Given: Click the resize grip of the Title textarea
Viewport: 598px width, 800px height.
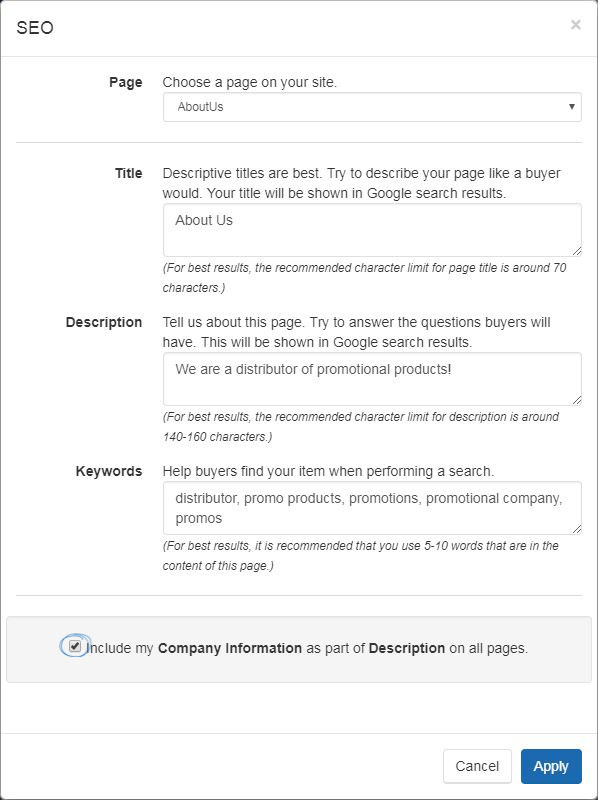Looking at the screenshot, I should tap(577, 251).
